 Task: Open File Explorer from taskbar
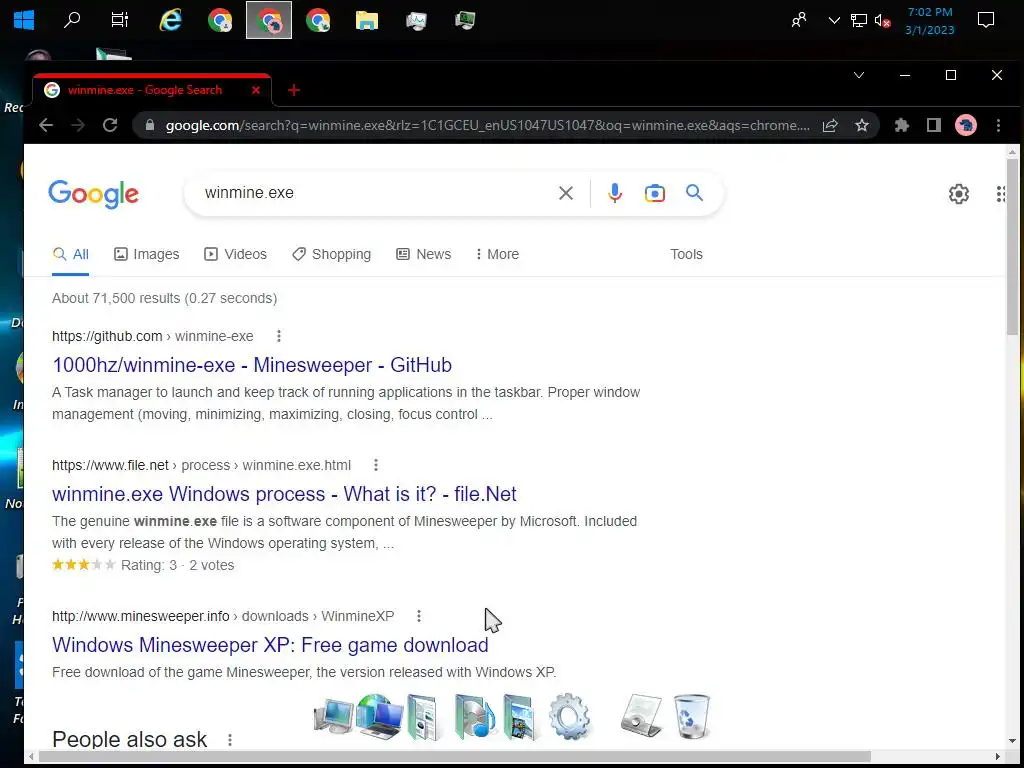pos(367,20)
